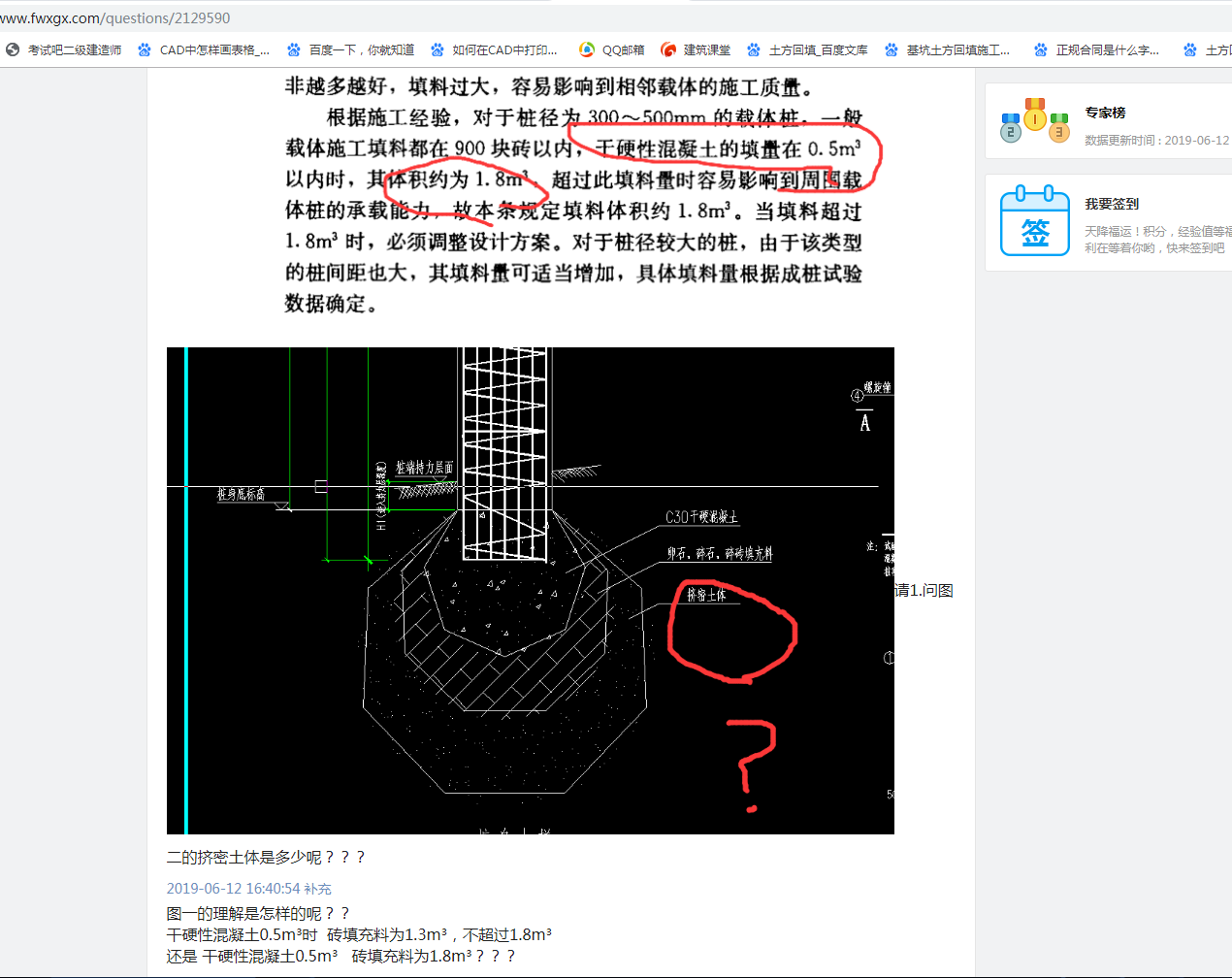Click the Baidu paw icon of 正规合同是什么字

click(x=1041, y=49)
